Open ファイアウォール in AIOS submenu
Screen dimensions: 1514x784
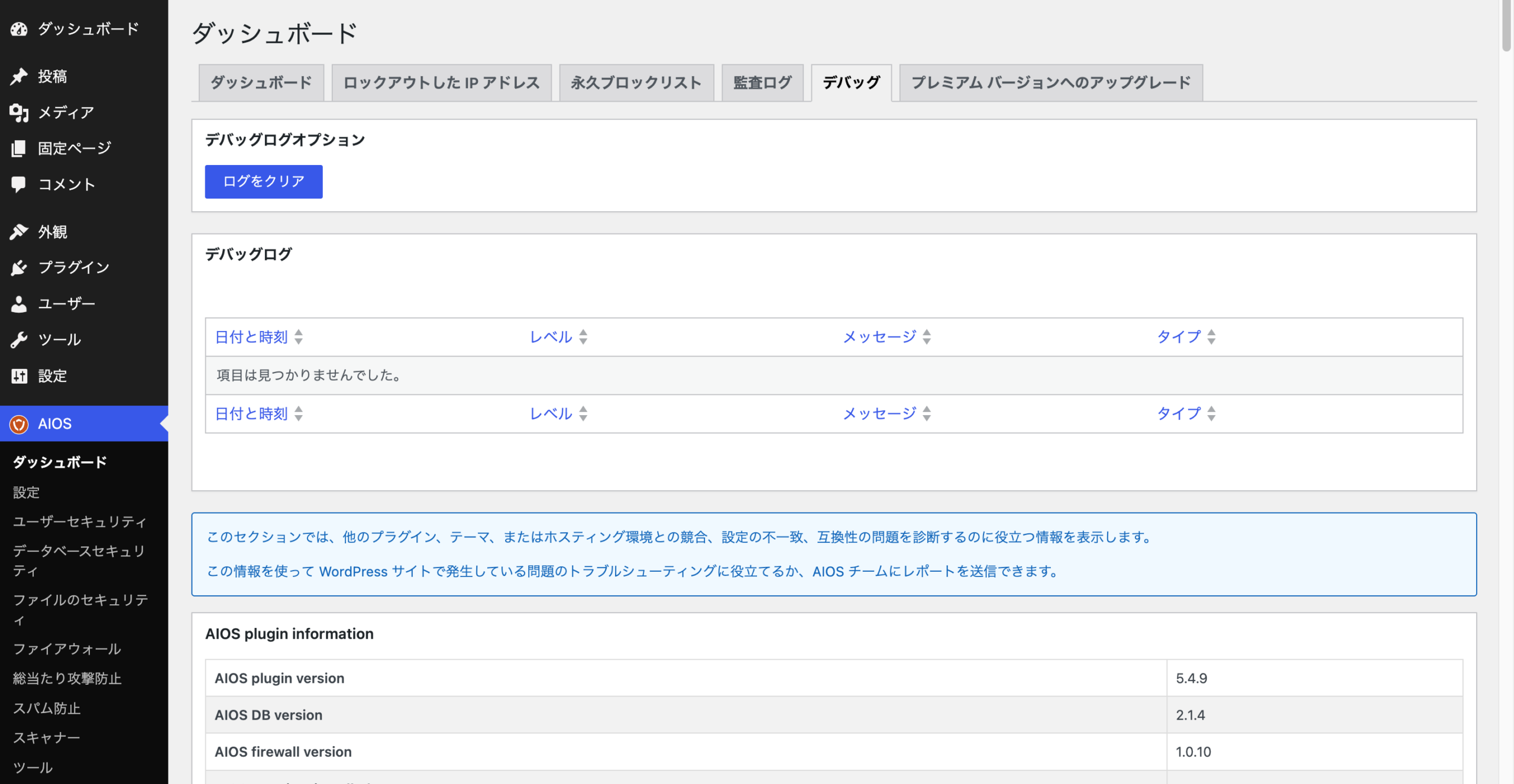pos(67,649)
